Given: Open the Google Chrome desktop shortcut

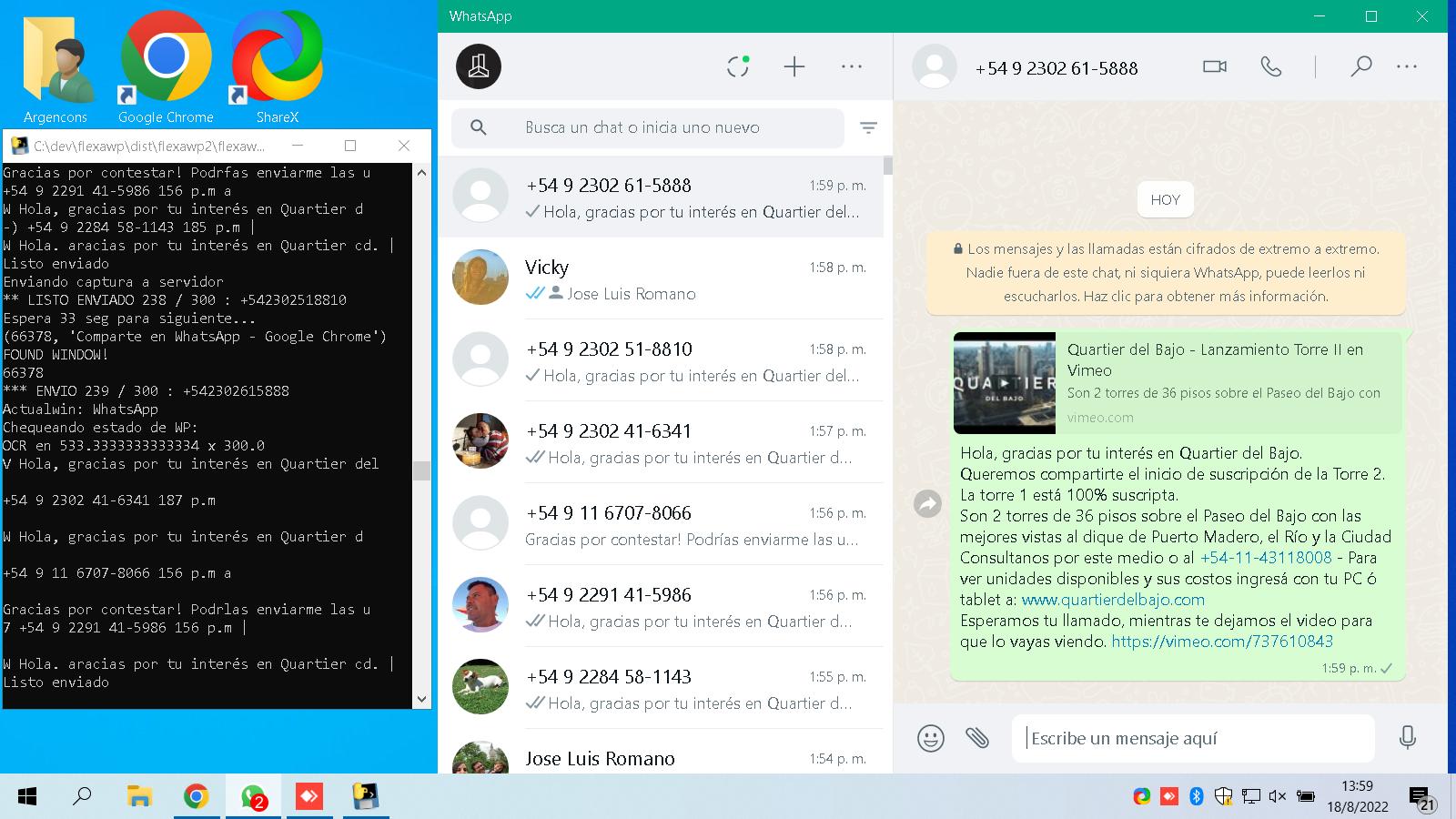Looking at the screenshot, I should point(166,68).
